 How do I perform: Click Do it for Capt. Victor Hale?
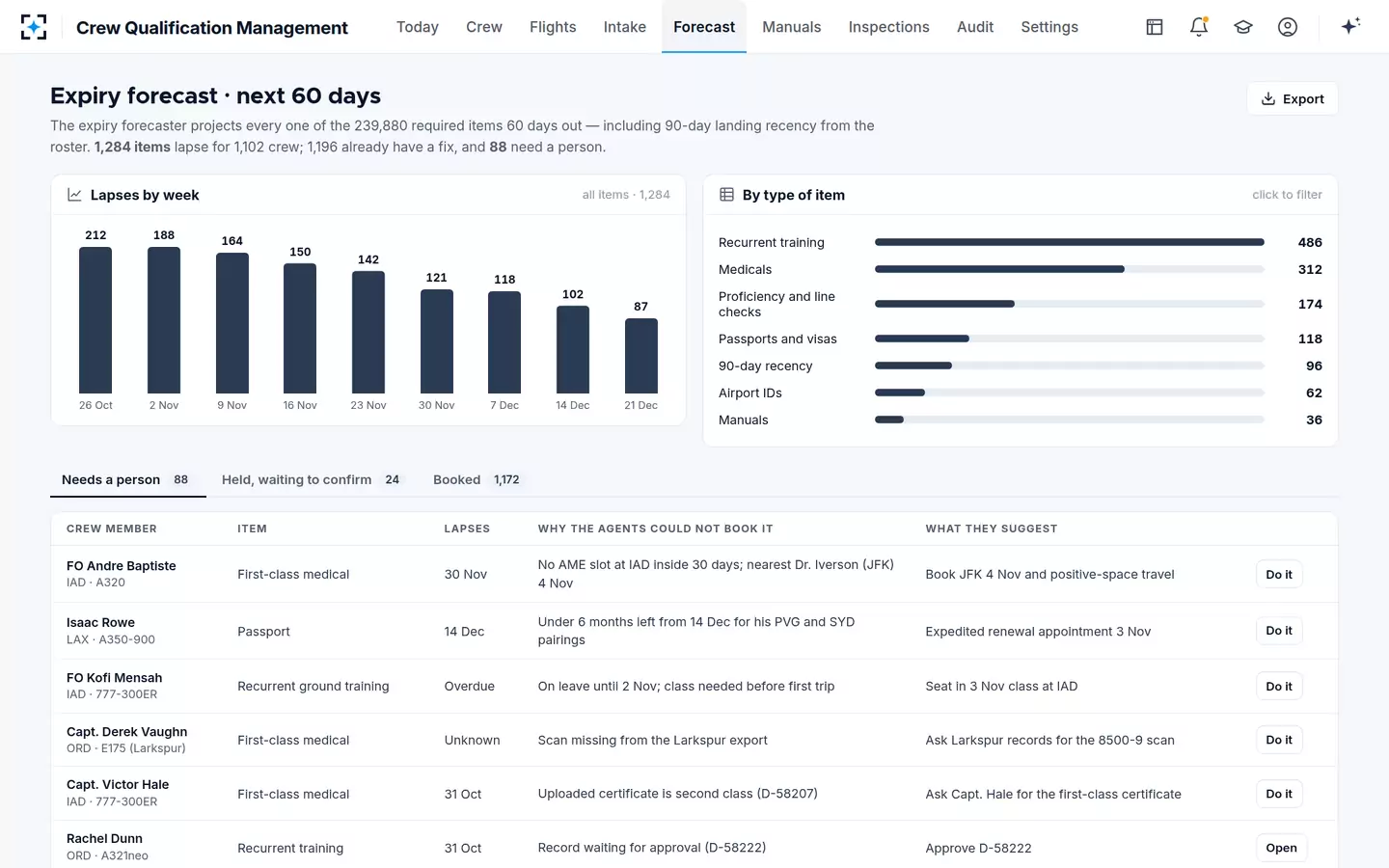[x=1279, y=794]
